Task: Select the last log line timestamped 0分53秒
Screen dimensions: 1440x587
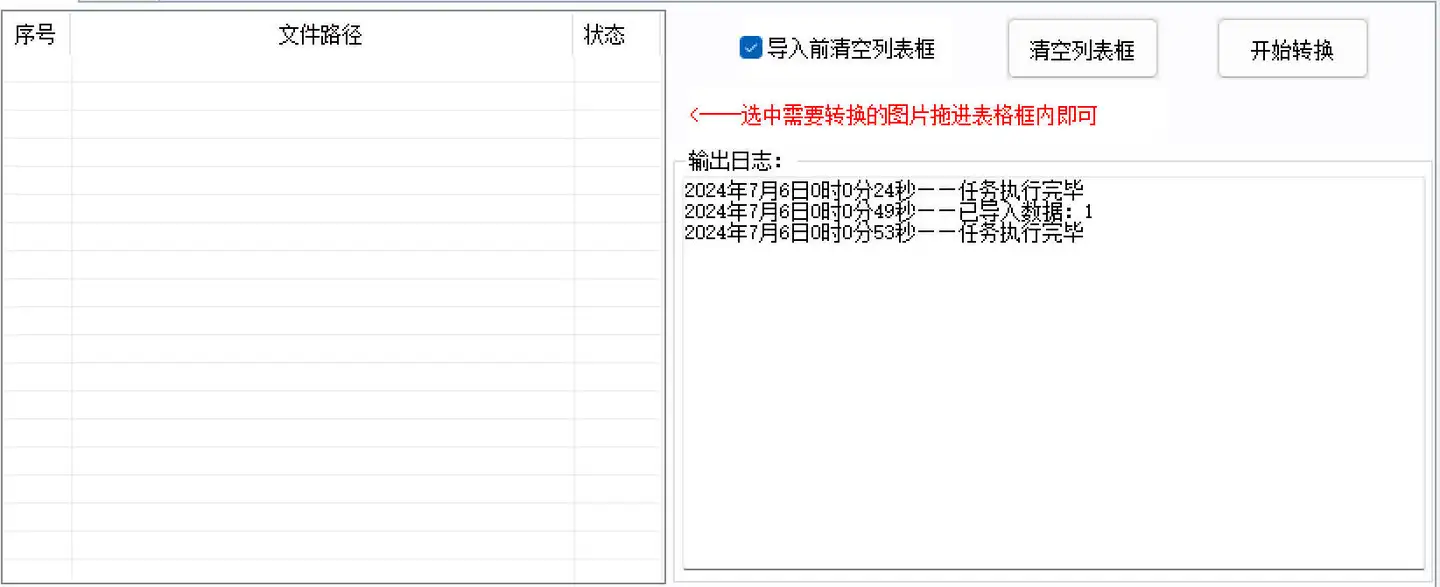Action: coord(884,233)
